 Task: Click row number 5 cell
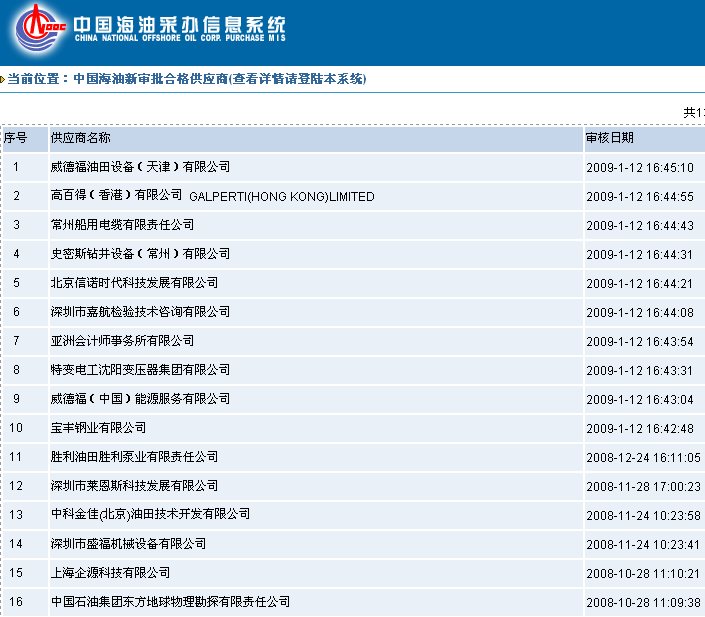pyautogui.click(x=26, y=283)
